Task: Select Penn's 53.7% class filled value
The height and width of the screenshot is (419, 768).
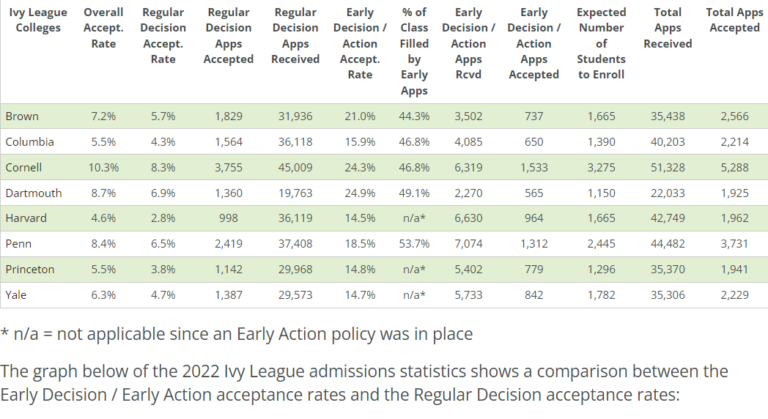Action: tap(414, 244)
